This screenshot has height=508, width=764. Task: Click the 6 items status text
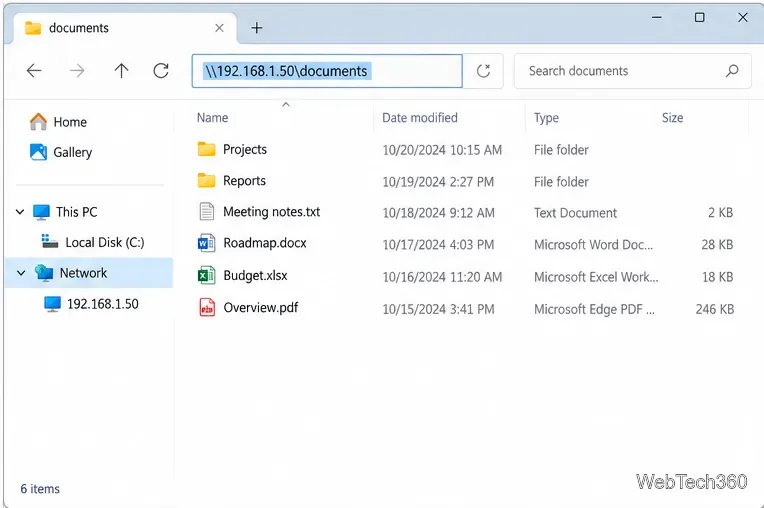(40, 489)
